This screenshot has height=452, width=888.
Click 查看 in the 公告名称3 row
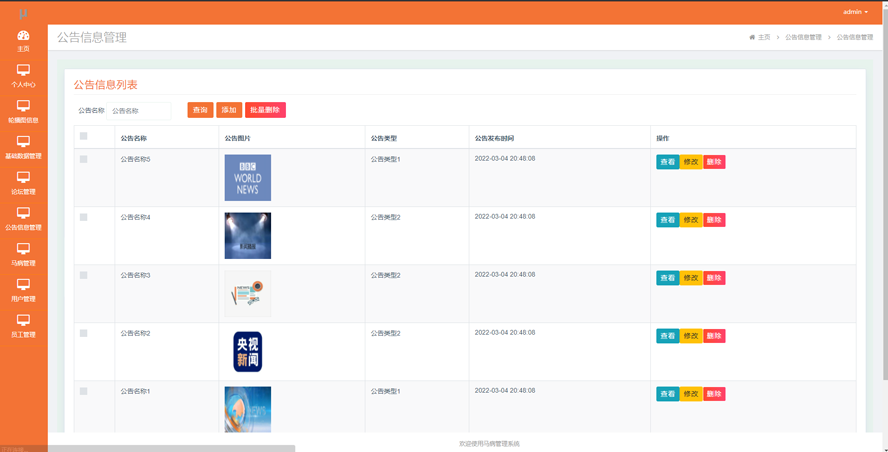[x=668, y=278]
